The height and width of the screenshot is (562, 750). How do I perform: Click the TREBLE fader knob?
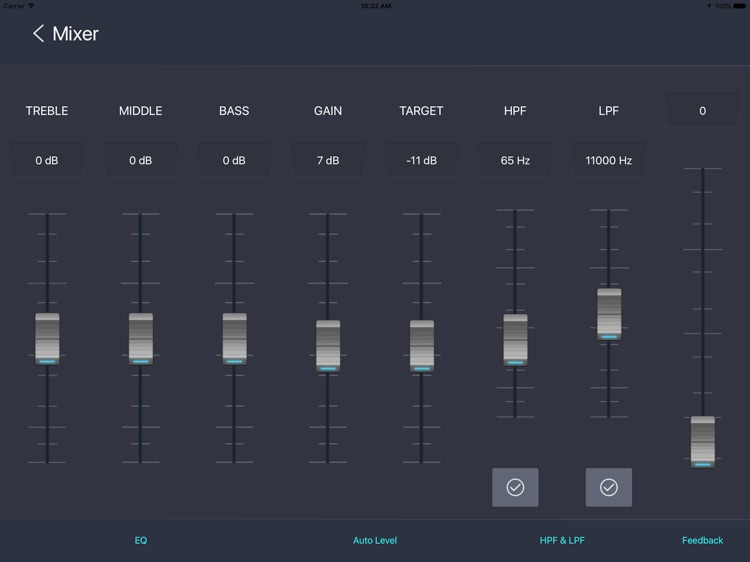coord(47,339)
